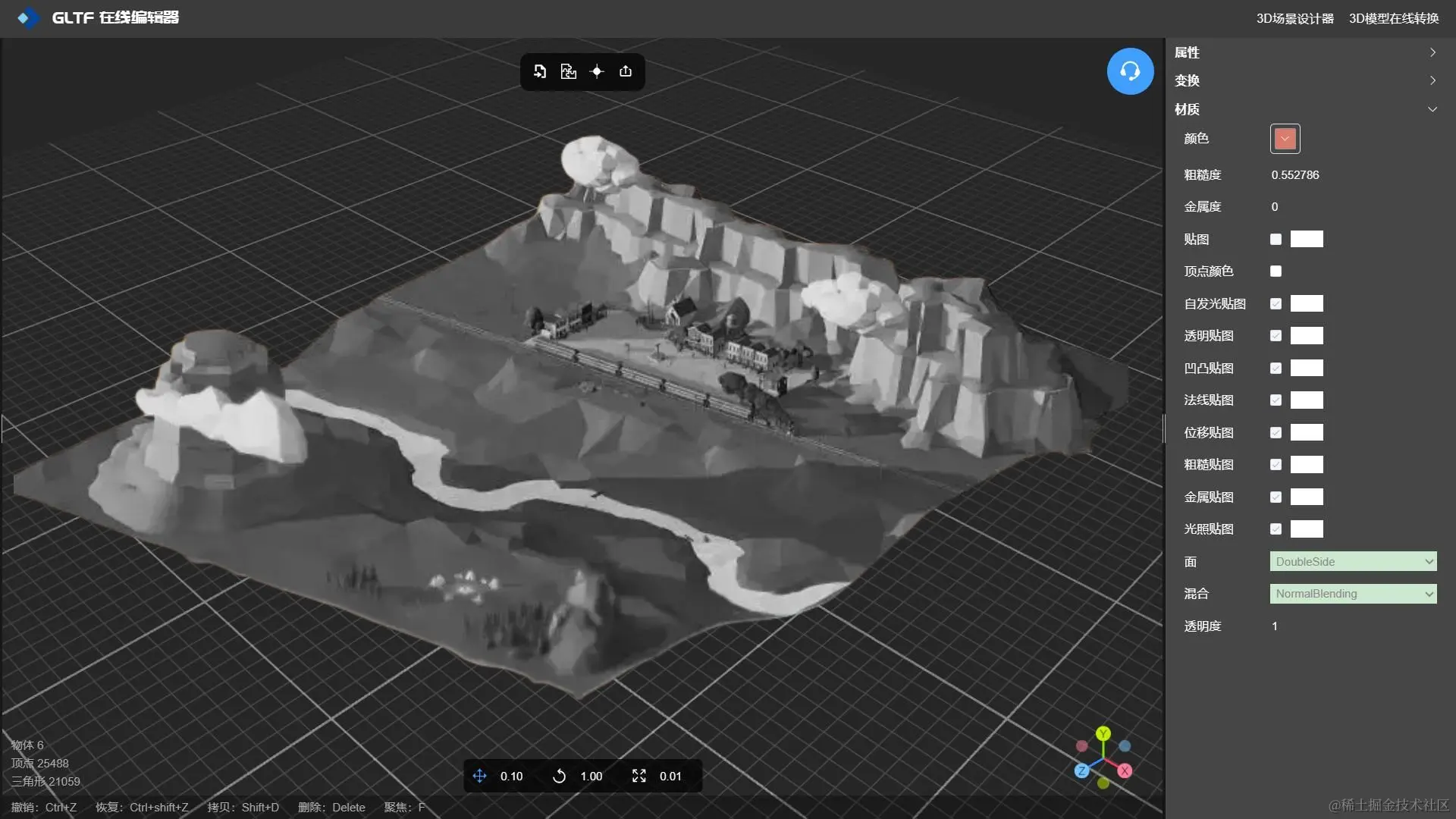Toggle the 贴图 checkbox
This screenshot has height=819, width=1456.
point(1276,240)
